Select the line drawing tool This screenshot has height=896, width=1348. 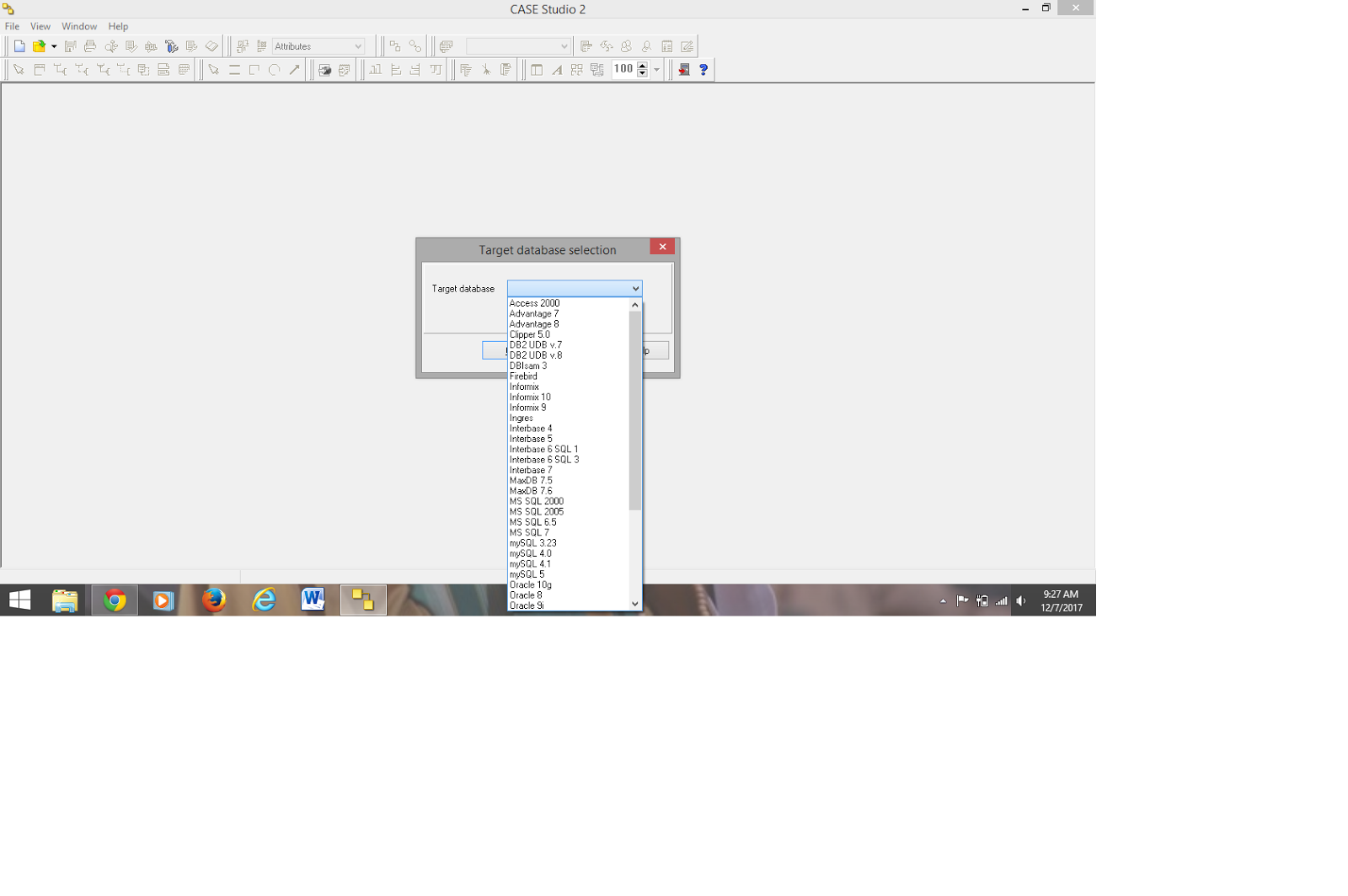[233, 70]
